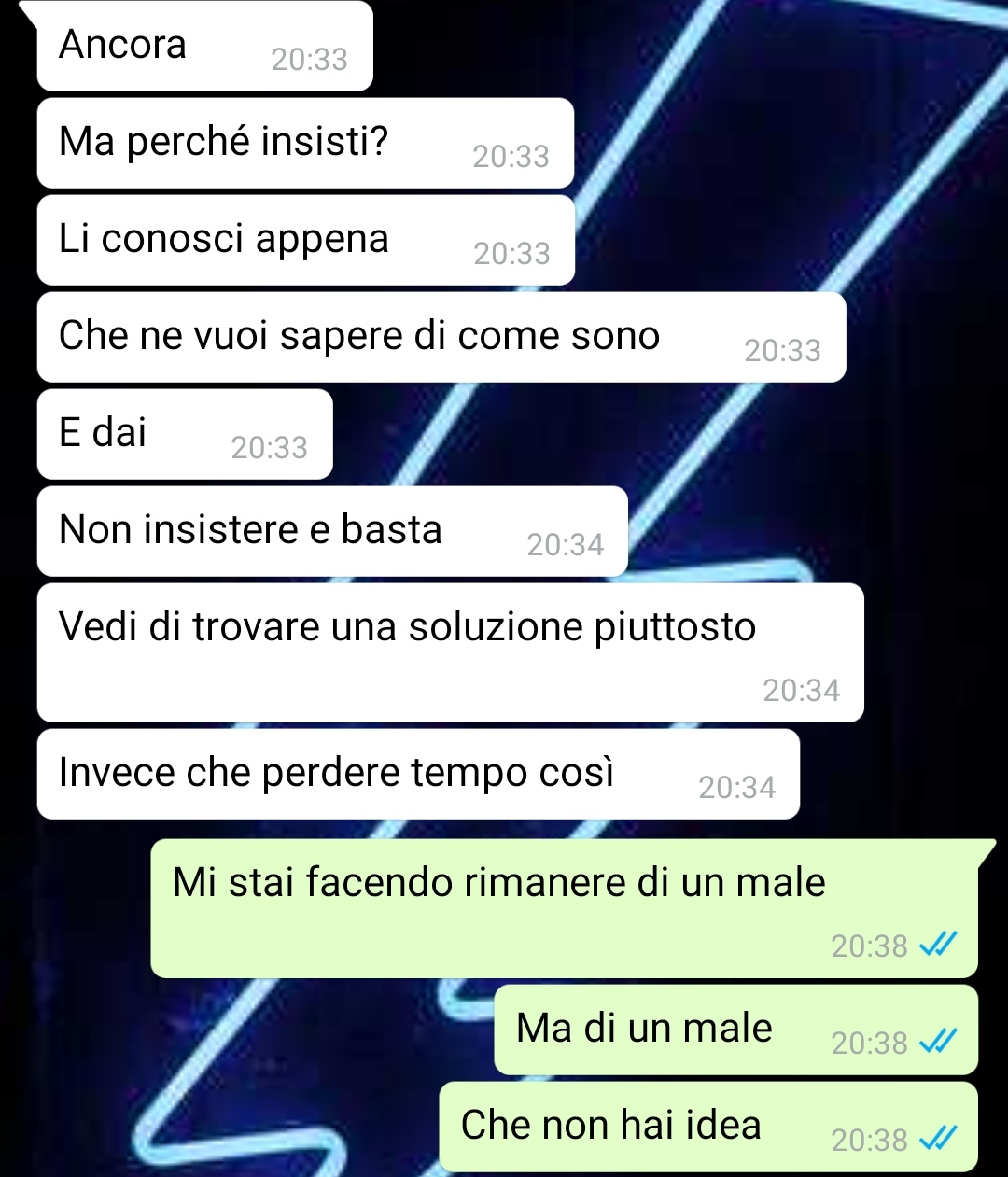The width and height of the screenshot is (1008, 1177).
Task: Tap the 20:33 timestamp on 'Li conosci appena'
Action: [511, 254]
